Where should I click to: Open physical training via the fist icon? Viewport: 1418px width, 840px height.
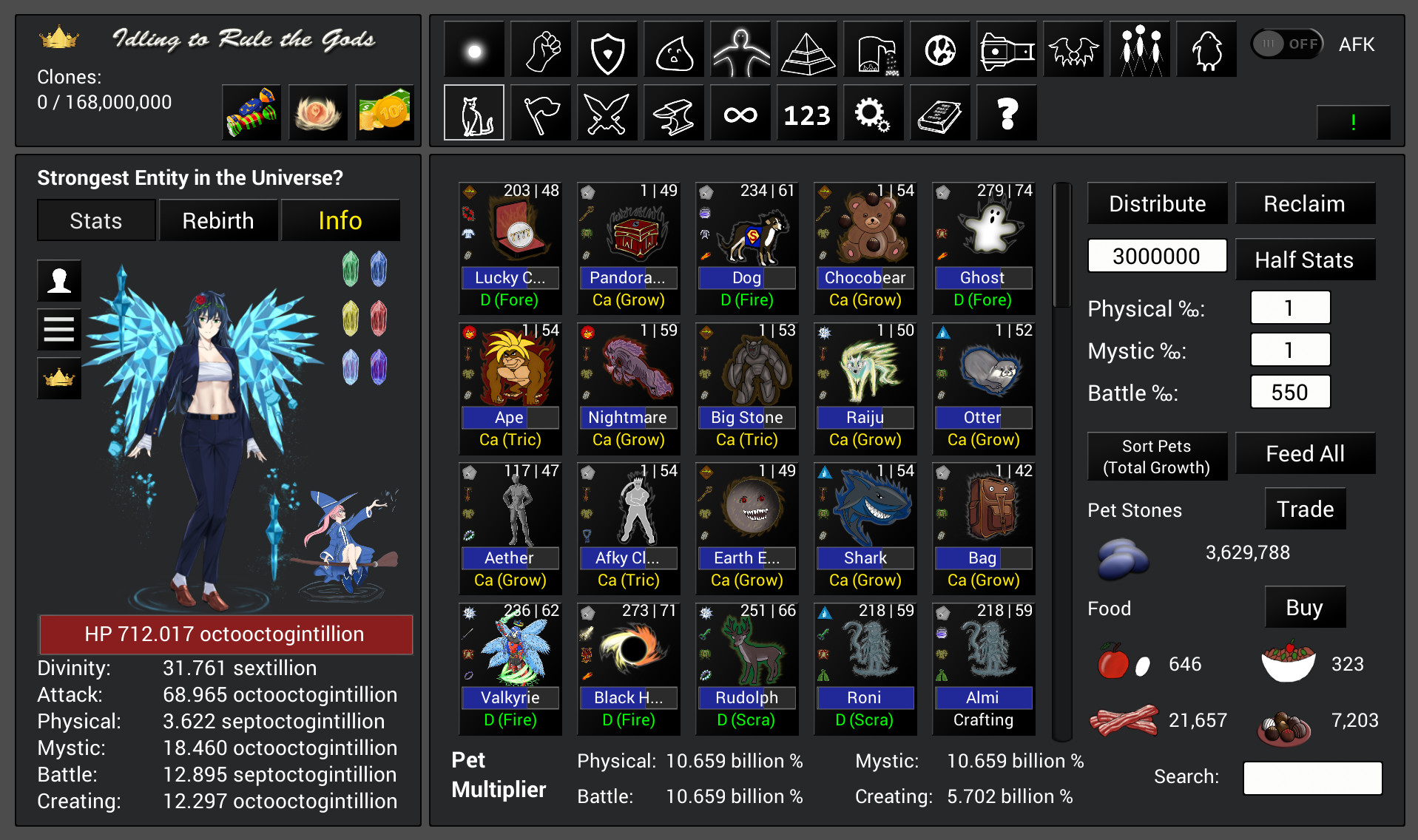pos(540,49)
